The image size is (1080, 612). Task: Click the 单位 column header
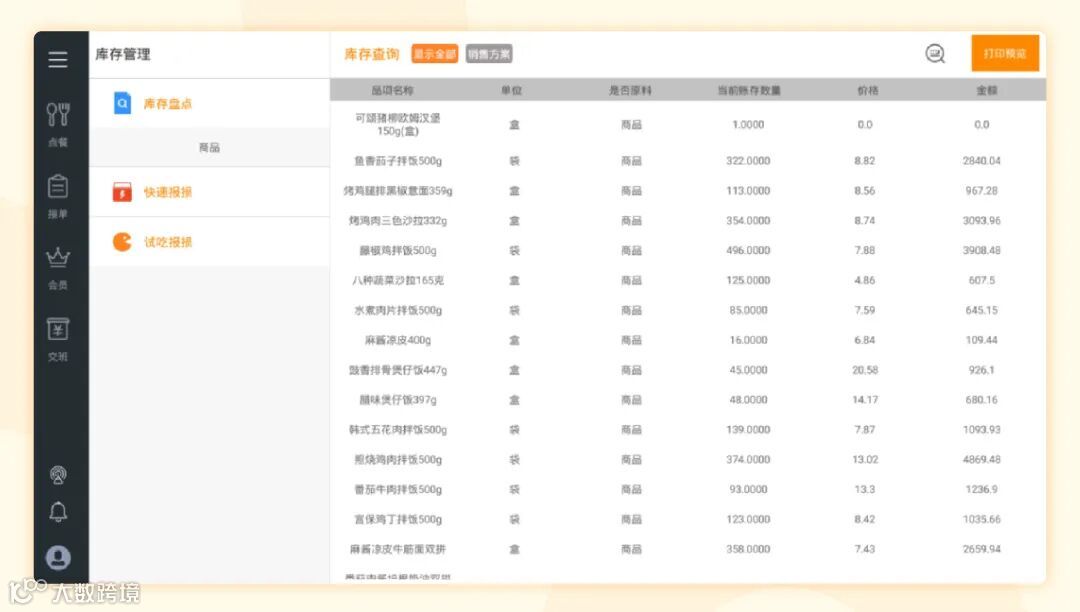click(x=511, y=90)
